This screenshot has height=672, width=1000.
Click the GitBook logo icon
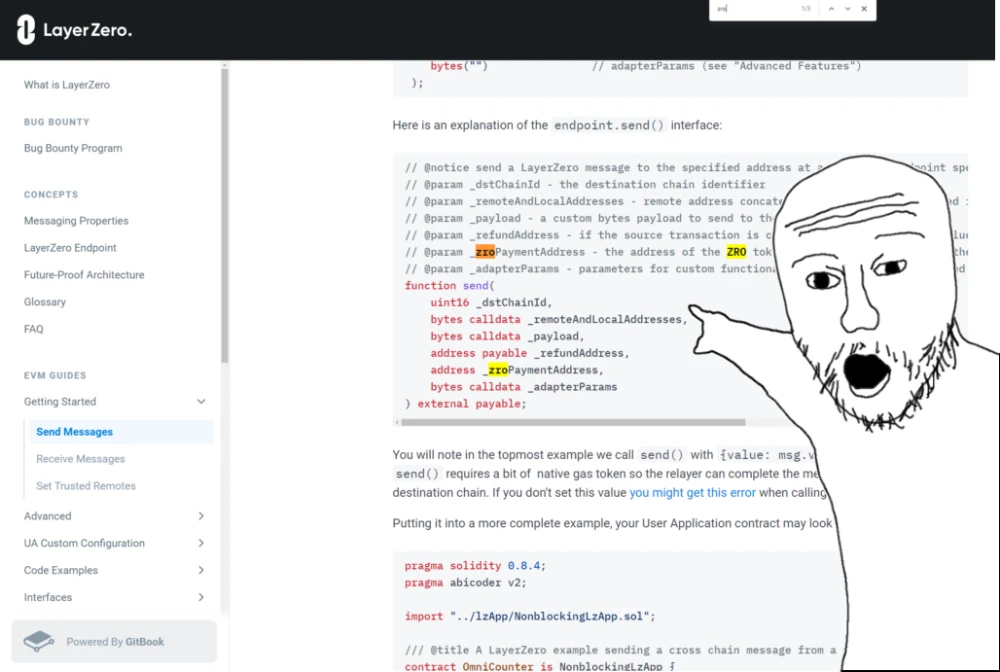pyautogui.click(x=39, y=641)
